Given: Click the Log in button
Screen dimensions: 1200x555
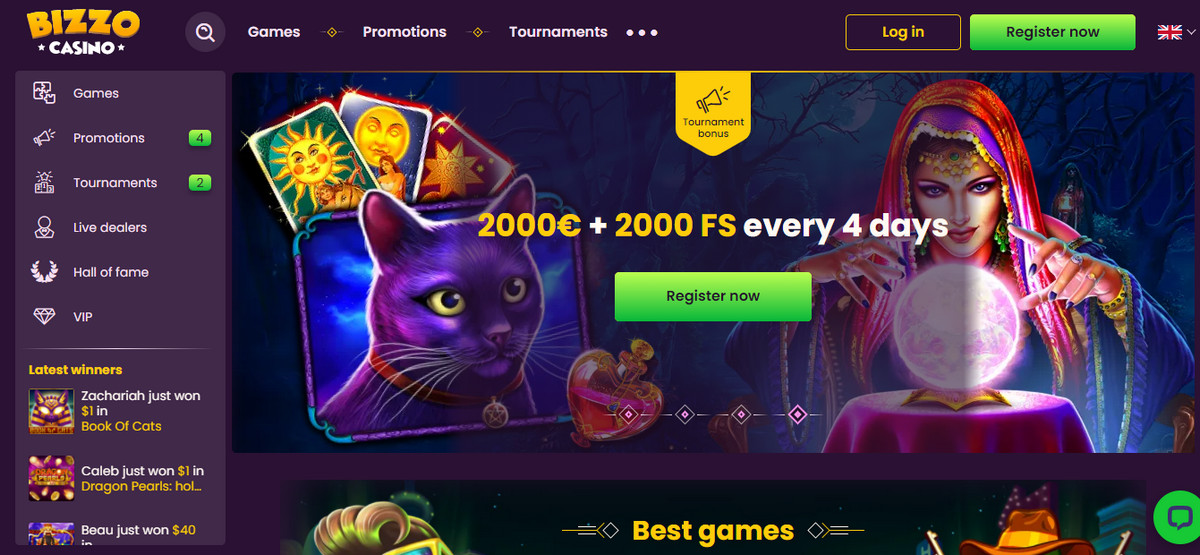Looking at the screenshot, I should click(x=903, y=32).
